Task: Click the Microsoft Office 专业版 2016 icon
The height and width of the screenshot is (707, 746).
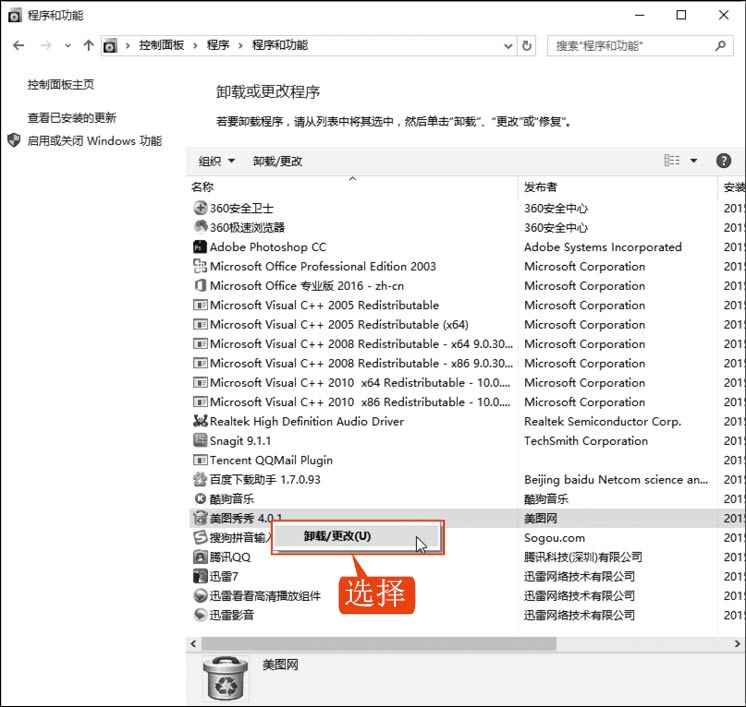Action: click(x=200, y=285)
